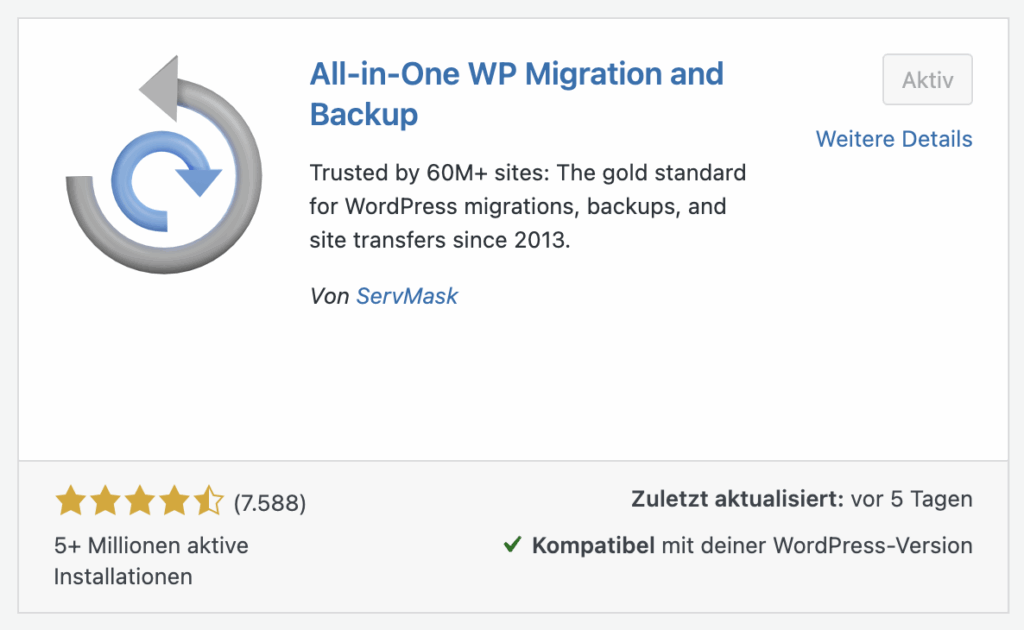Viewport: 1024px width, 630px height.
Task: Click the green compatibility checkmark
Action: click(x=512, y=546)
